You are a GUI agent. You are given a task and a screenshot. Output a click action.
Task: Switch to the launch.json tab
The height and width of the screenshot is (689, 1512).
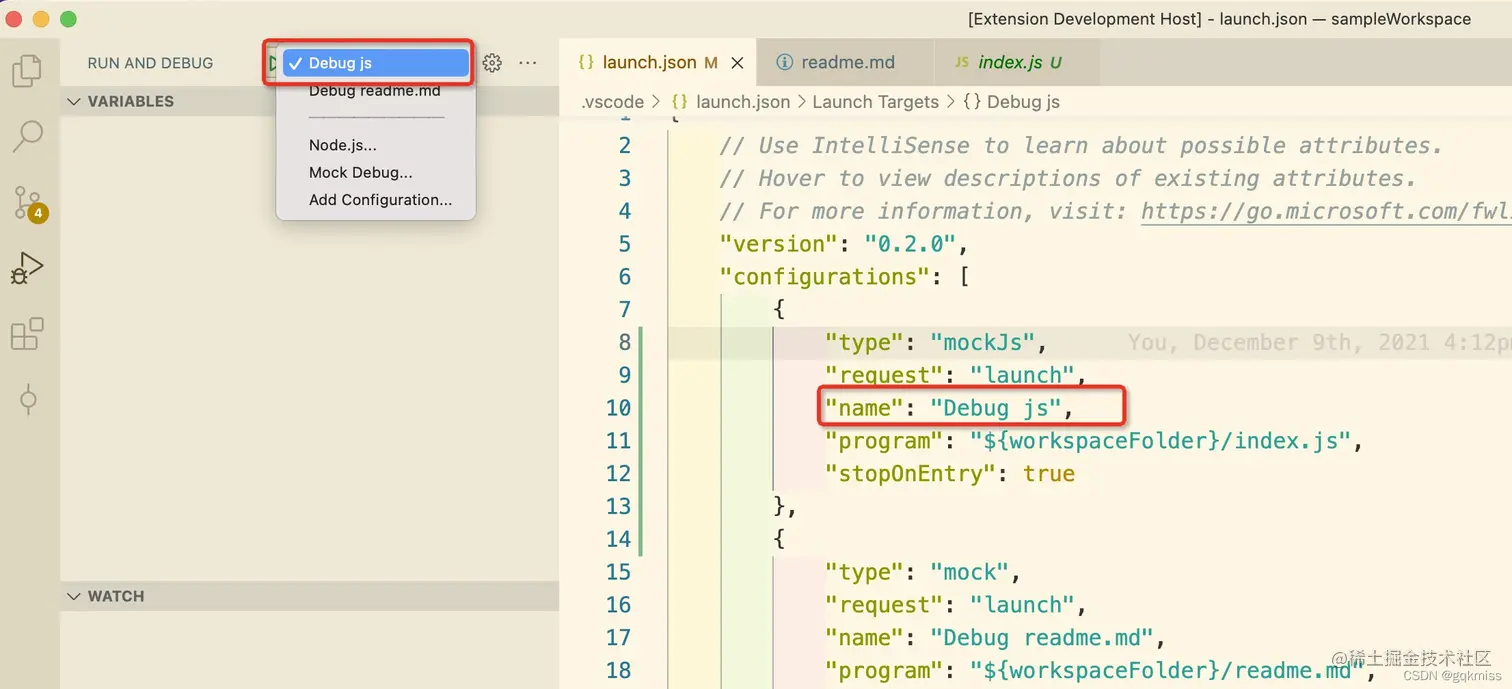[x=658, y=62]
